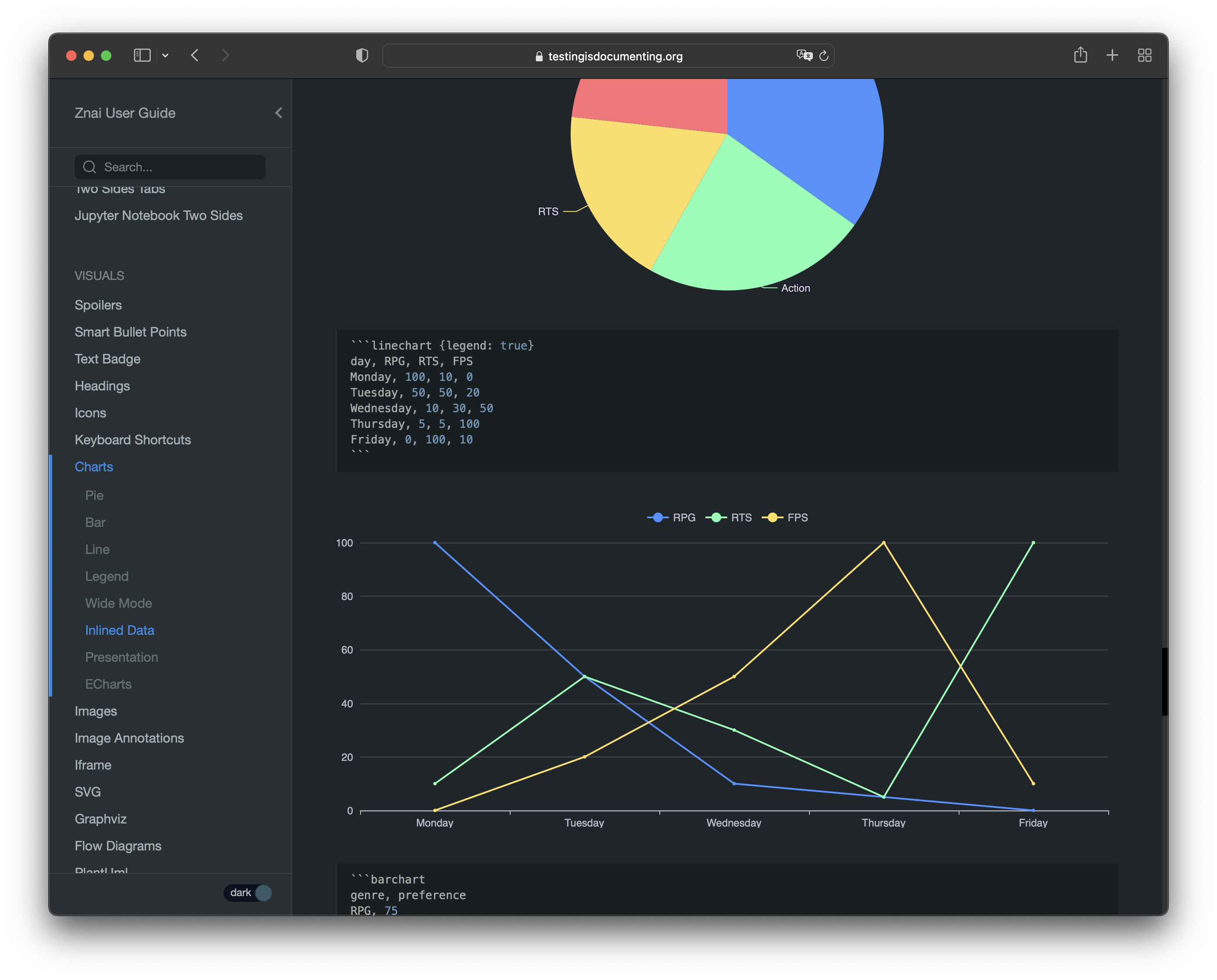Collapse the Znai sidebar with chevron
This screenshot has width=1217, height=980.
[x=278, y=113]
